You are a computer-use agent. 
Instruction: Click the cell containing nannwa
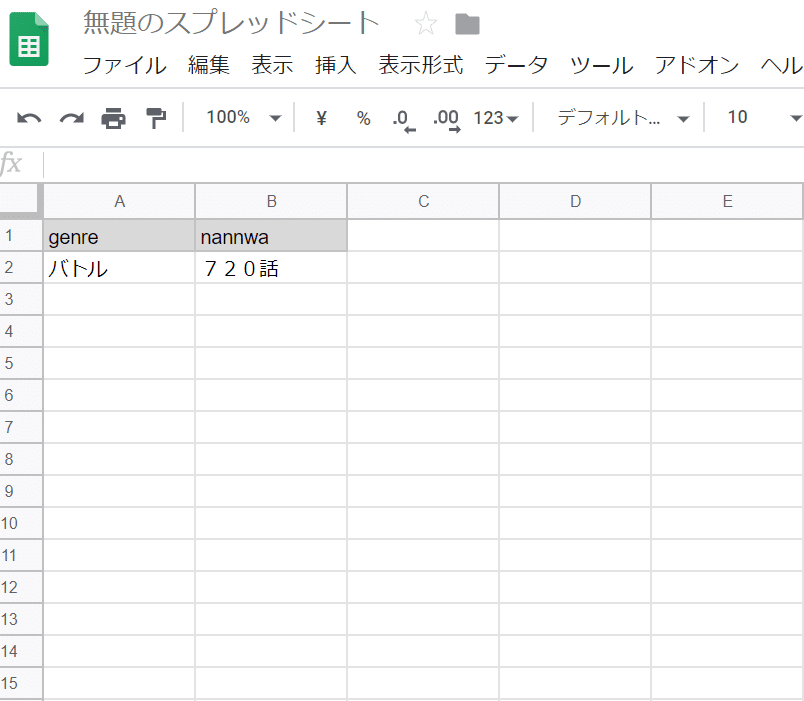pos(271,236)
